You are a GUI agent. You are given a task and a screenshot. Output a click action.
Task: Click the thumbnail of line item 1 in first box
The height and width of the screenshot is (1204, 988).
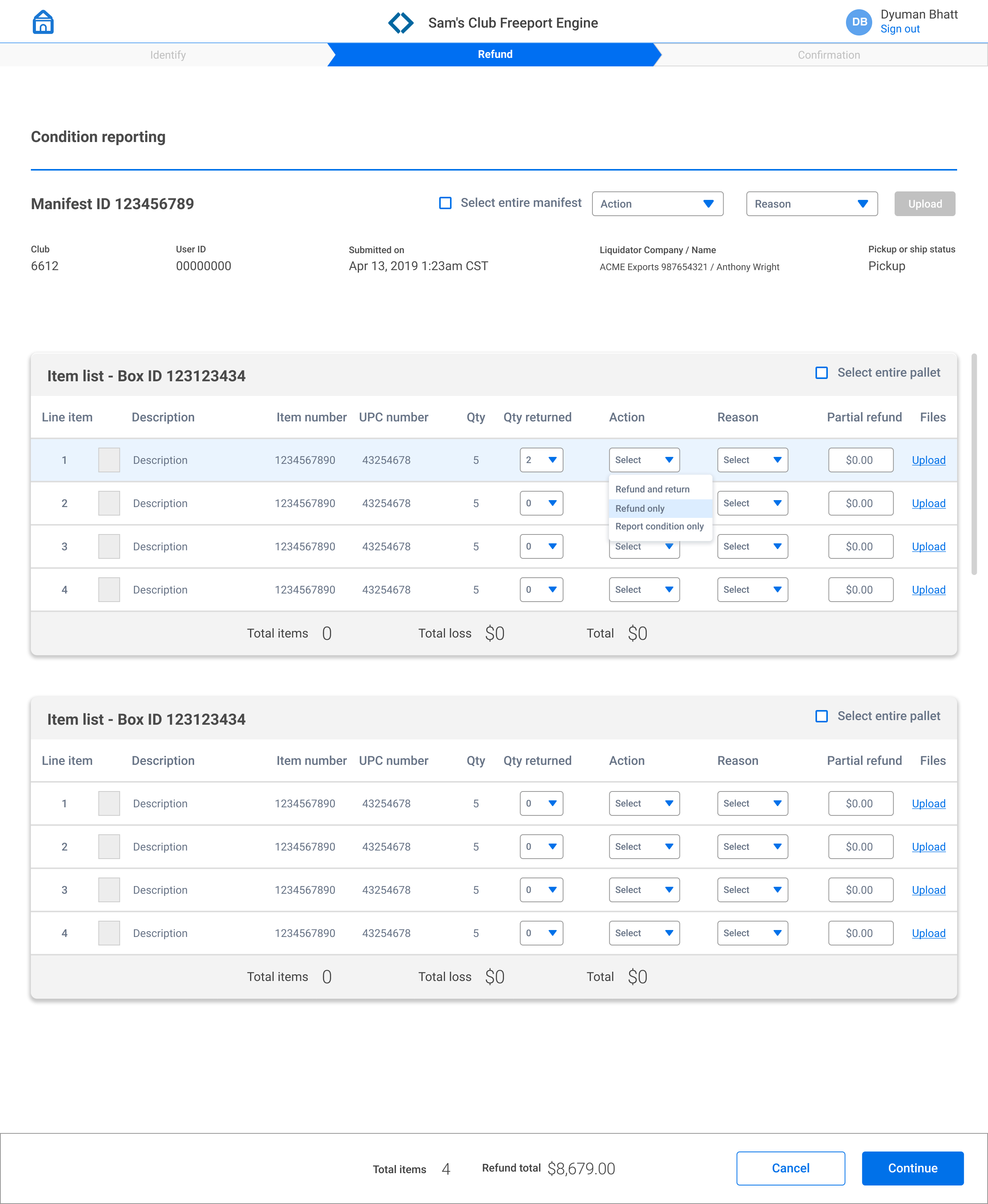point(109,460)
